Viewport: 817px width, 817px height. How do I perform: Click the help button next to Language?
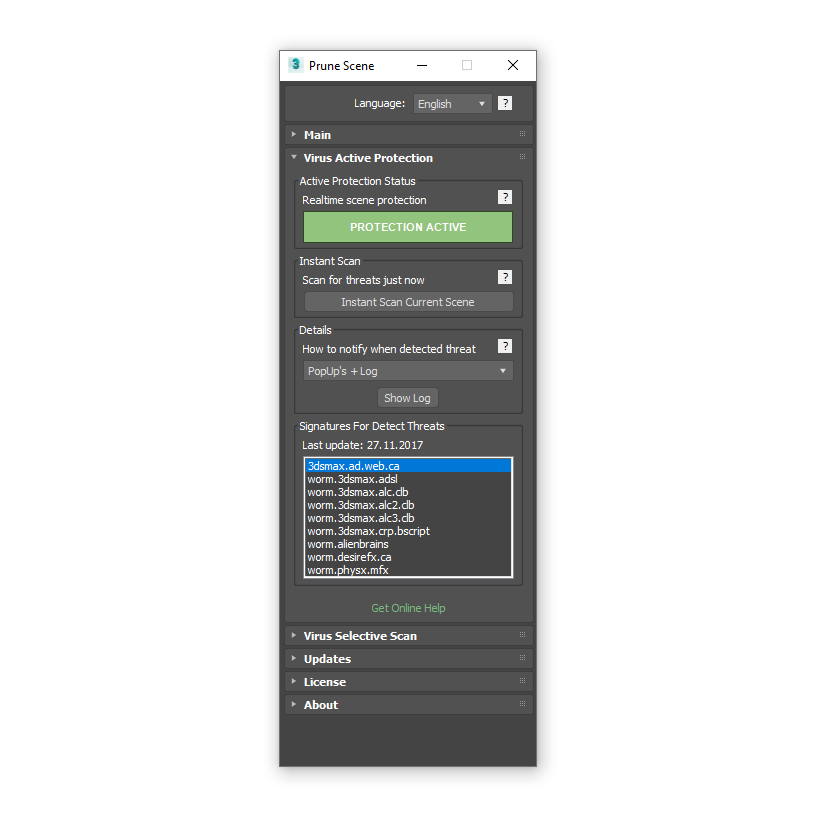pos(505,103)
